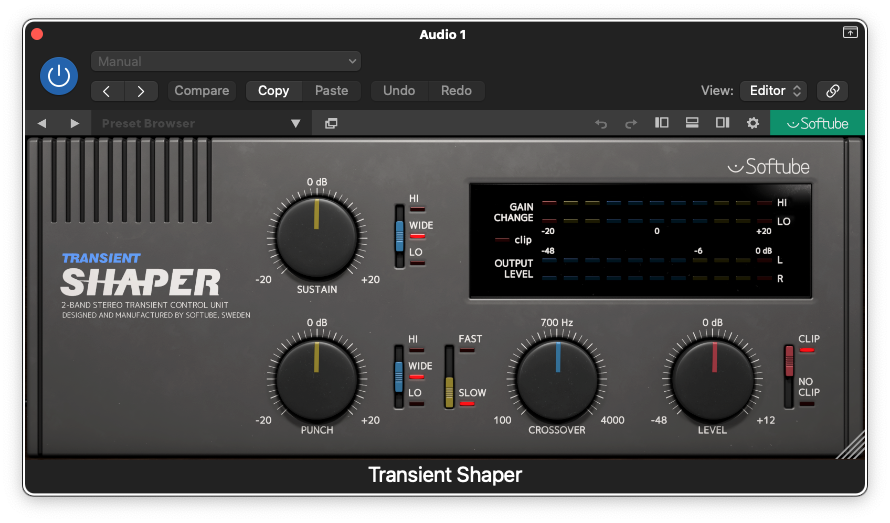Viewport: 890px width, 523px height.
Task: Click the yellow Fast/Slow slide switch
Action: (449, 392)
